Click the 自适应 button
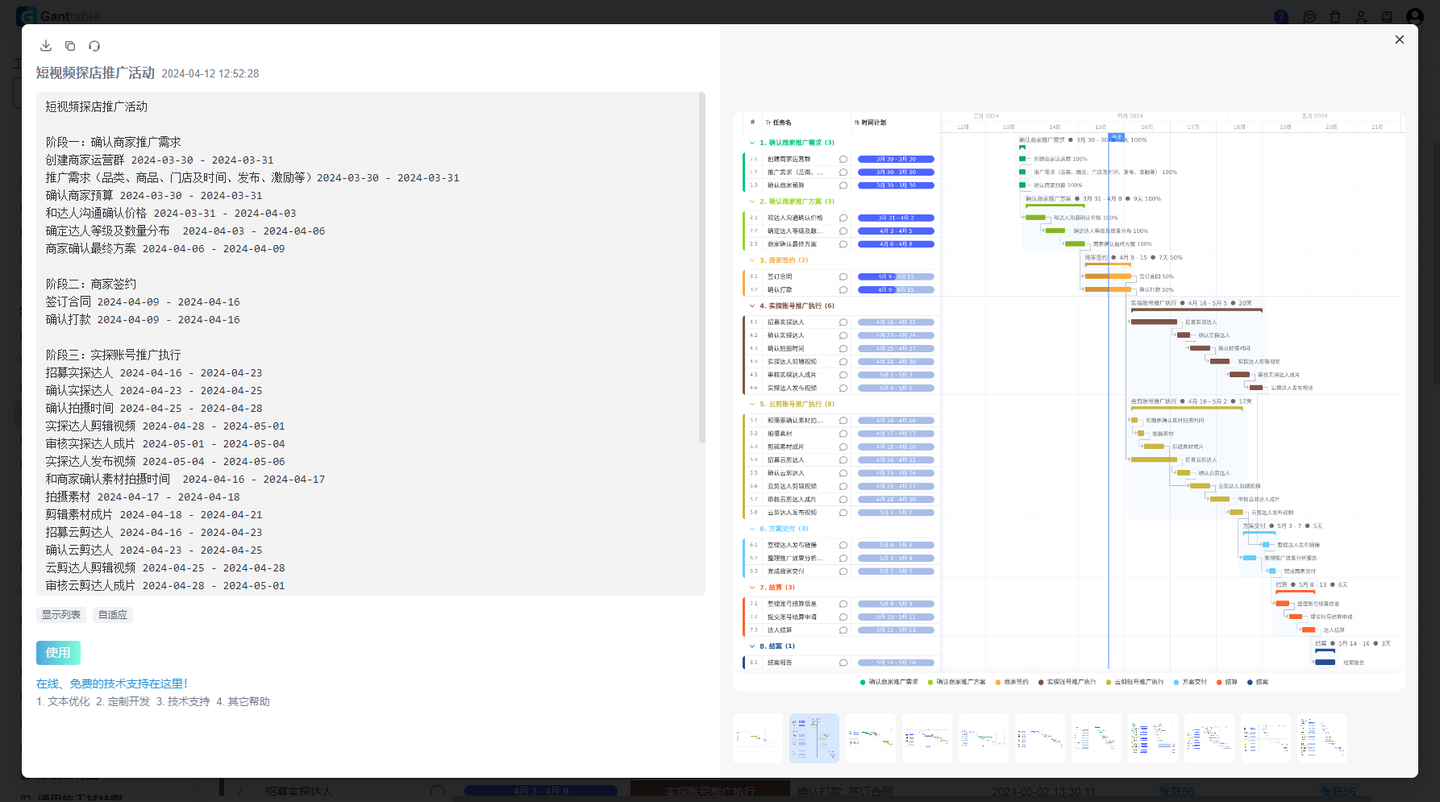This screenshot has width=1440, height=802. click(x=113, y=615)
